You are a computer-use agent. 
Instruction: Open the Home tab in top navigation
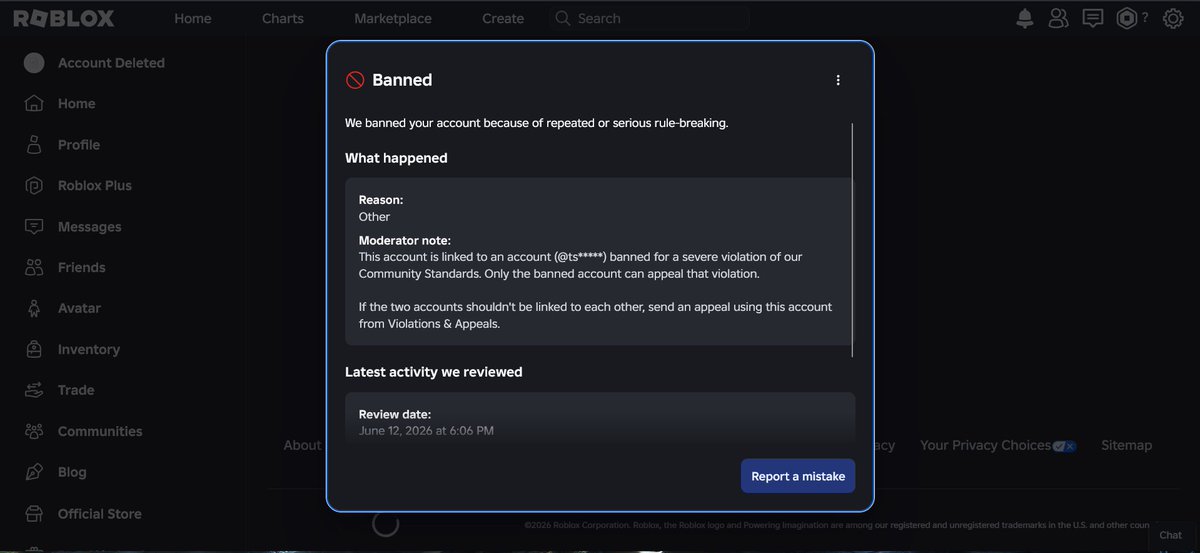(x=193, y=18)
